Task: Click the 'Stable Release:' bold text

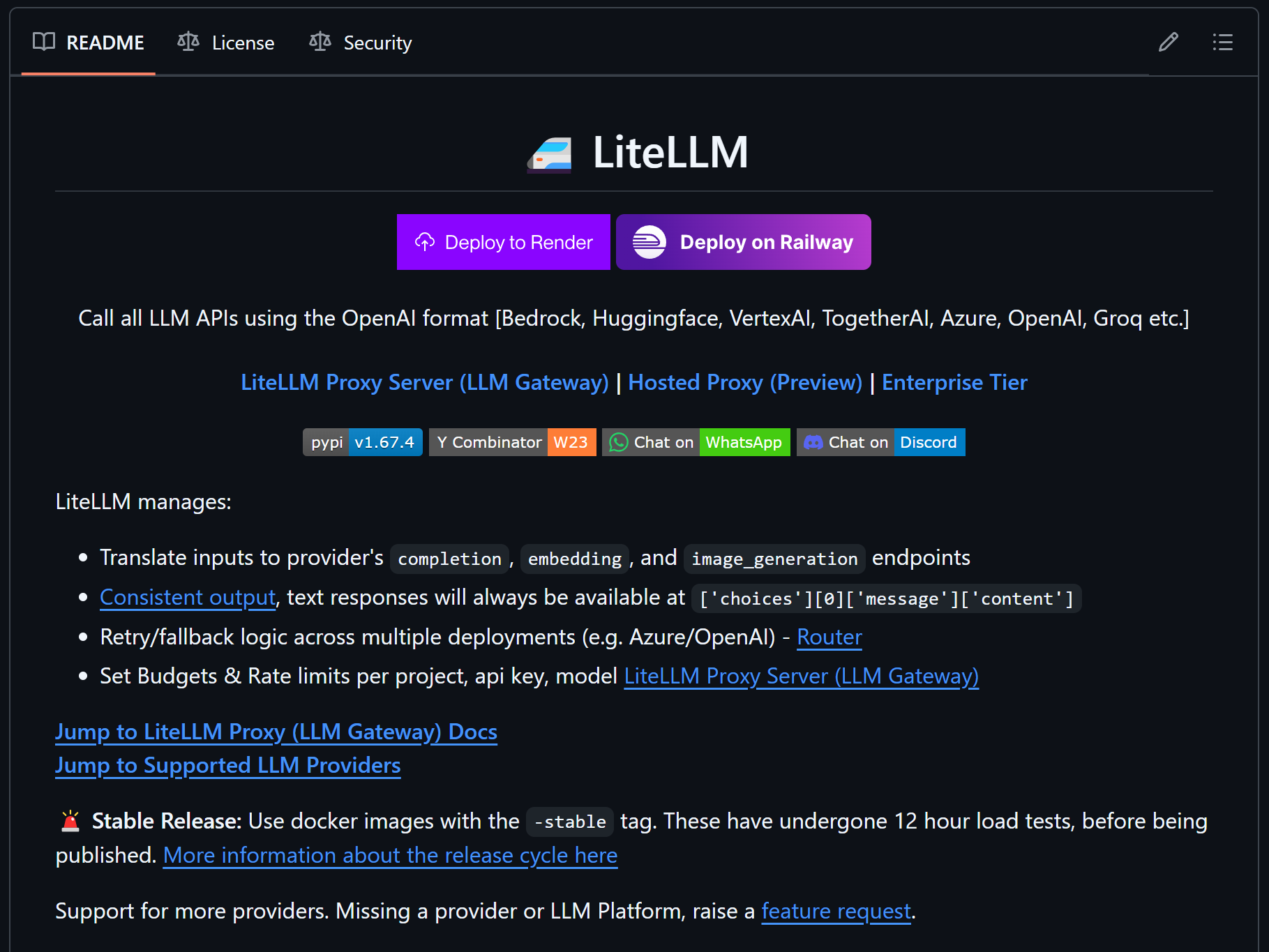Action: tap(167, 822)
